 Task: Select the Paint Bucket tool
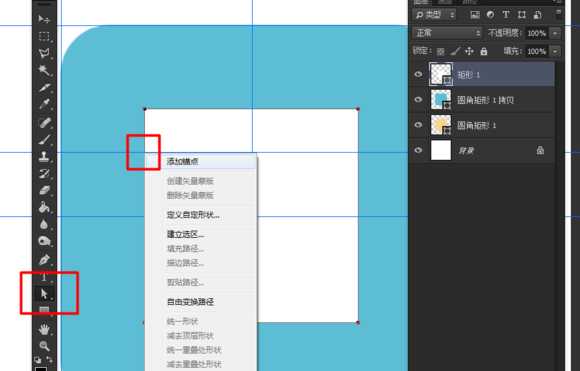click(x=44, y=207)
